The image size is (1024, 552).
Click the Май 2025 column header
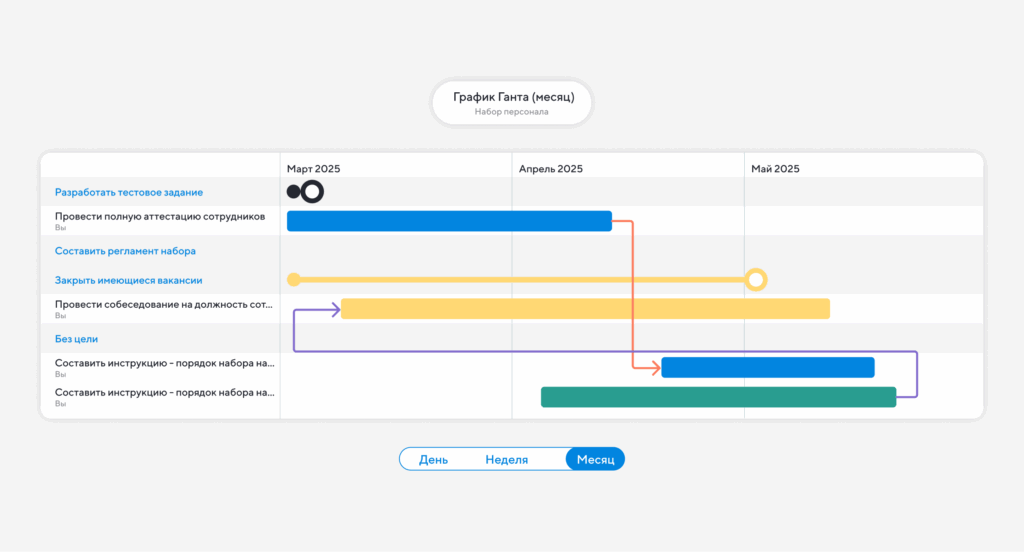tap(775, 169)
